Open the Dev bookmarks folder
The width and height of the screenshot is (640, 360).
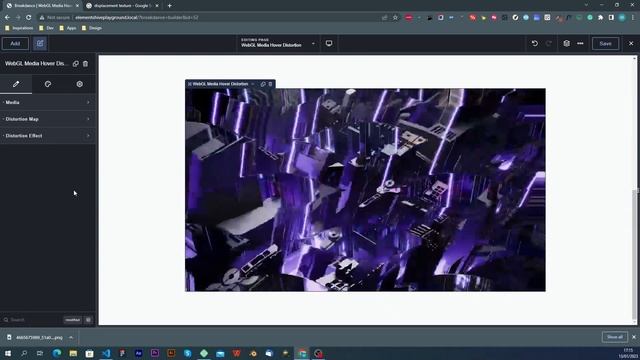[46, 28]
